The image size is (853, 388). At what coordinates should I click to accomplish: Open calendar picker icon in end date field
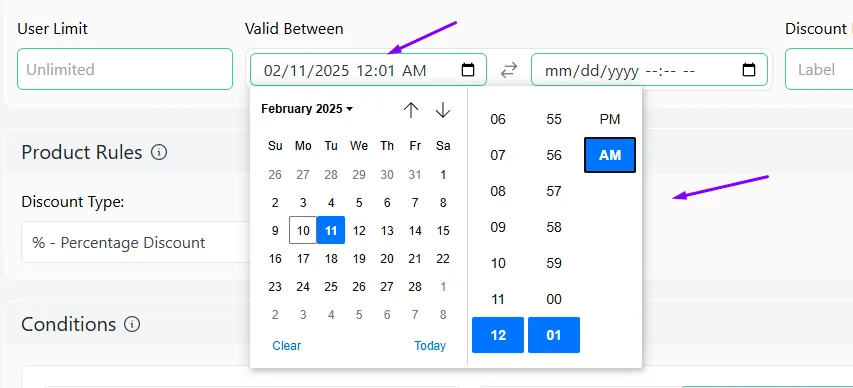[749, 70]
